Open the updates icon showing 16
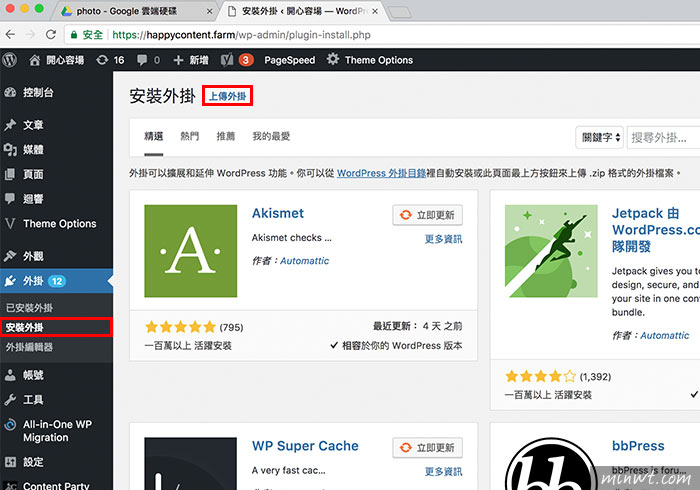Screen dimensions: 700x490 click(x=102, y=60)
